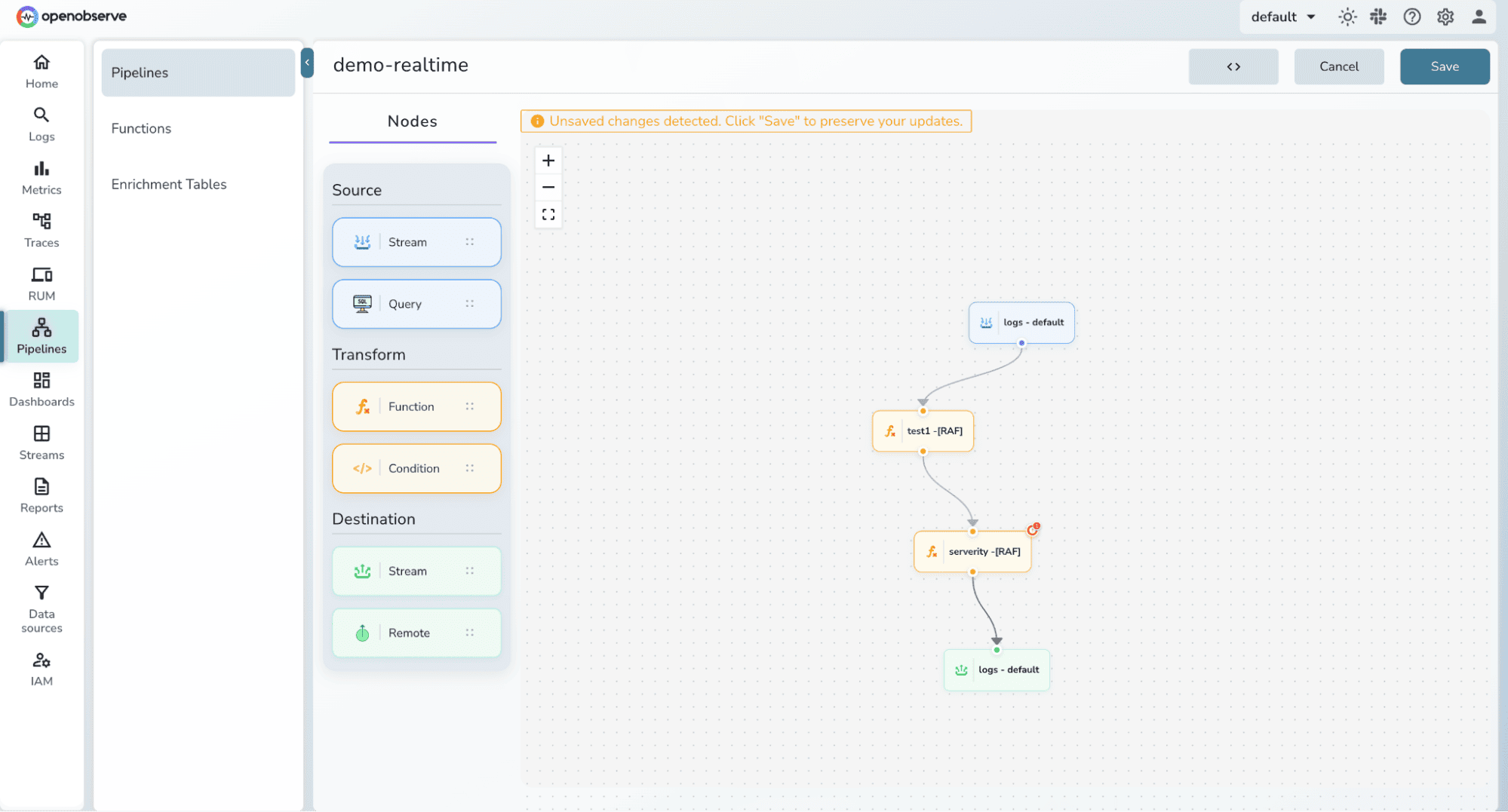Viewport: 1508px width, 812px height.
Task: Zoom out on the pipeline canvas
Action: [x=548, y=187]
